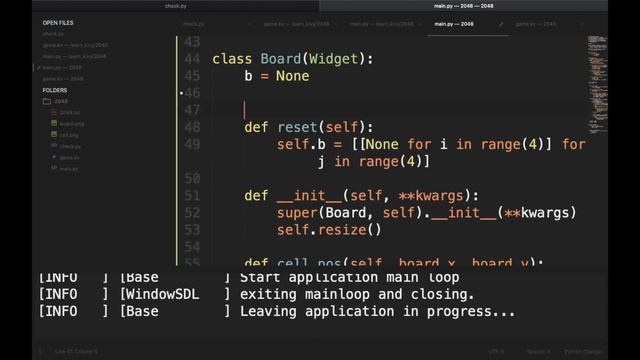Switch to the check.py editor tab
This screenshot has width=640, height=360.
(x=193, y=24)
